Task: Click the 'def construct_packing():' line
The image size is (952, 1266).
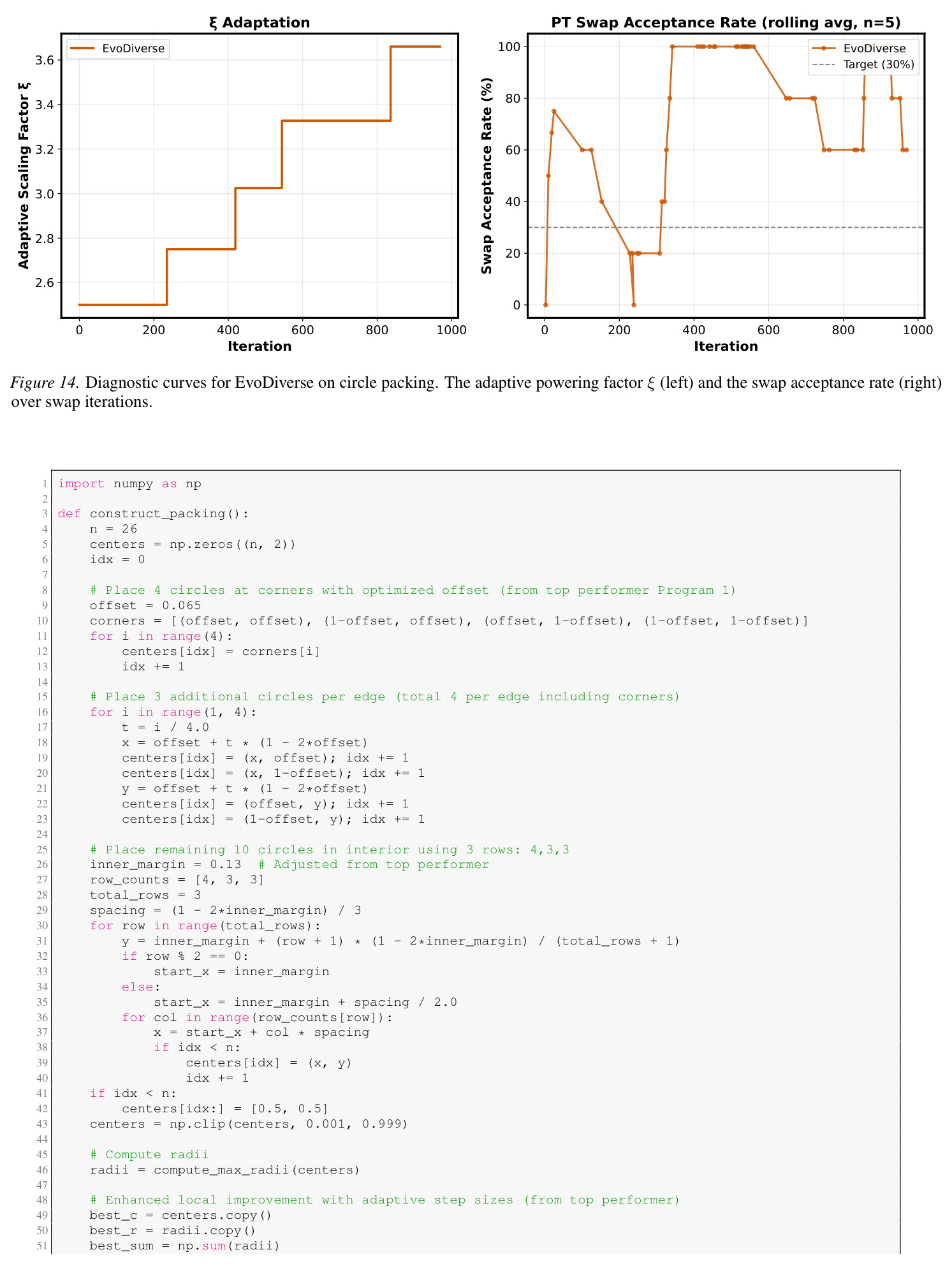Action: coord(154,513)
